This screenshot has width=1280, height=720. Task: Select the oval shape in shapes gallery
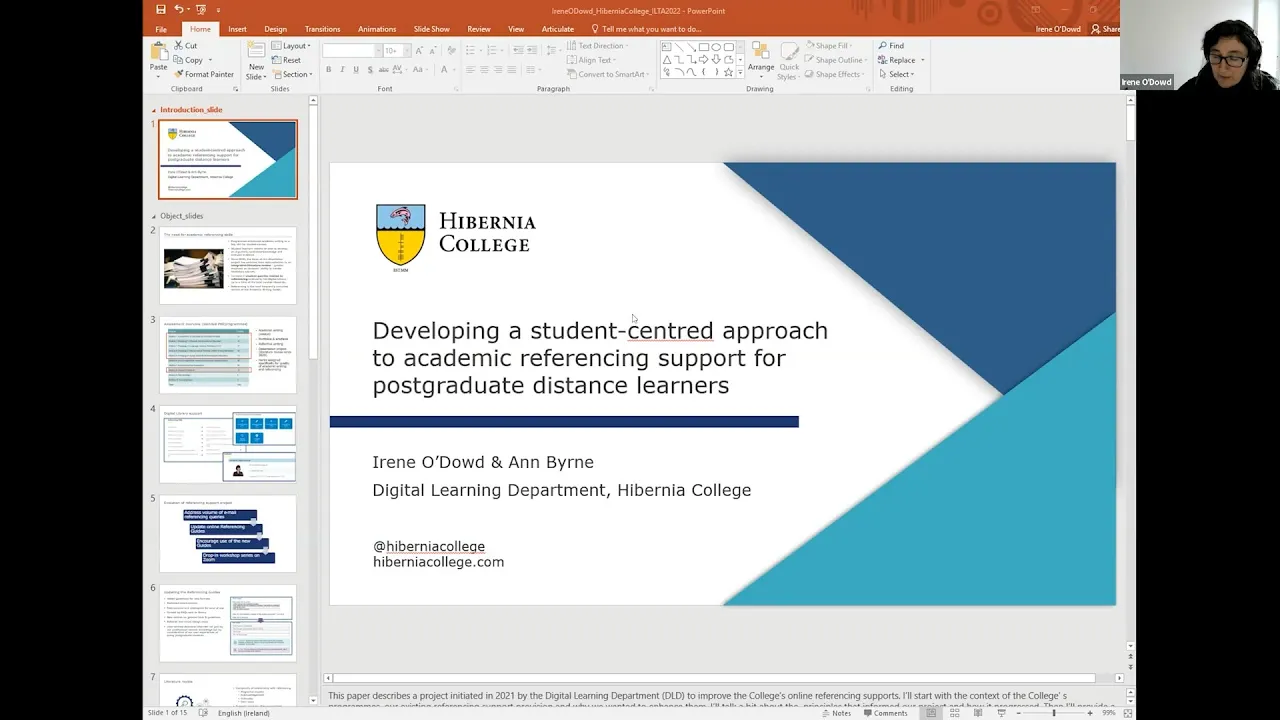[716, 47]
